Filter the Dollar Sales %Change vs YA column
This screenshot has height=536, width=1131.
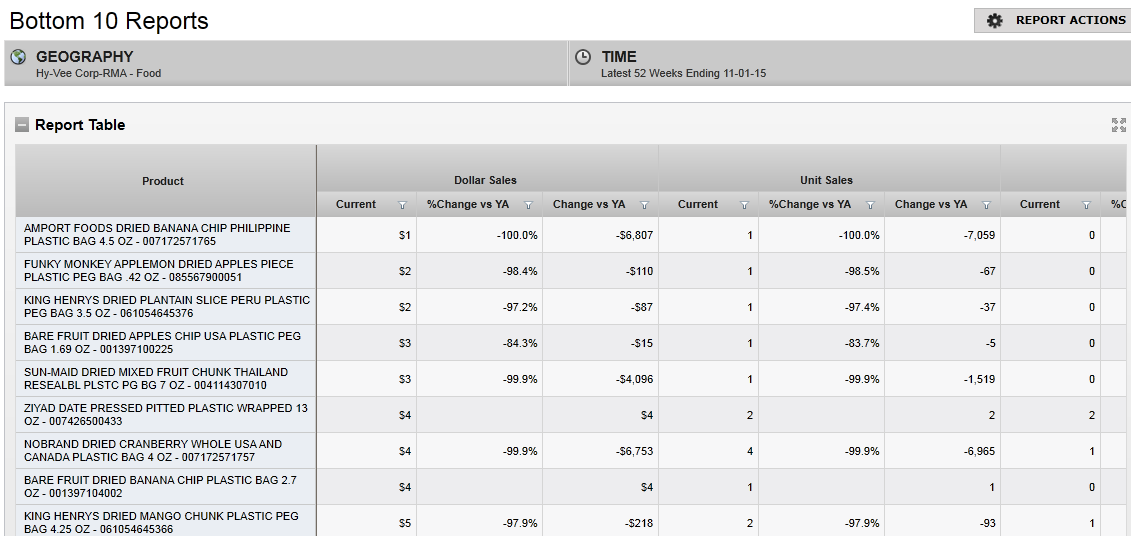[x=528, y=205]
